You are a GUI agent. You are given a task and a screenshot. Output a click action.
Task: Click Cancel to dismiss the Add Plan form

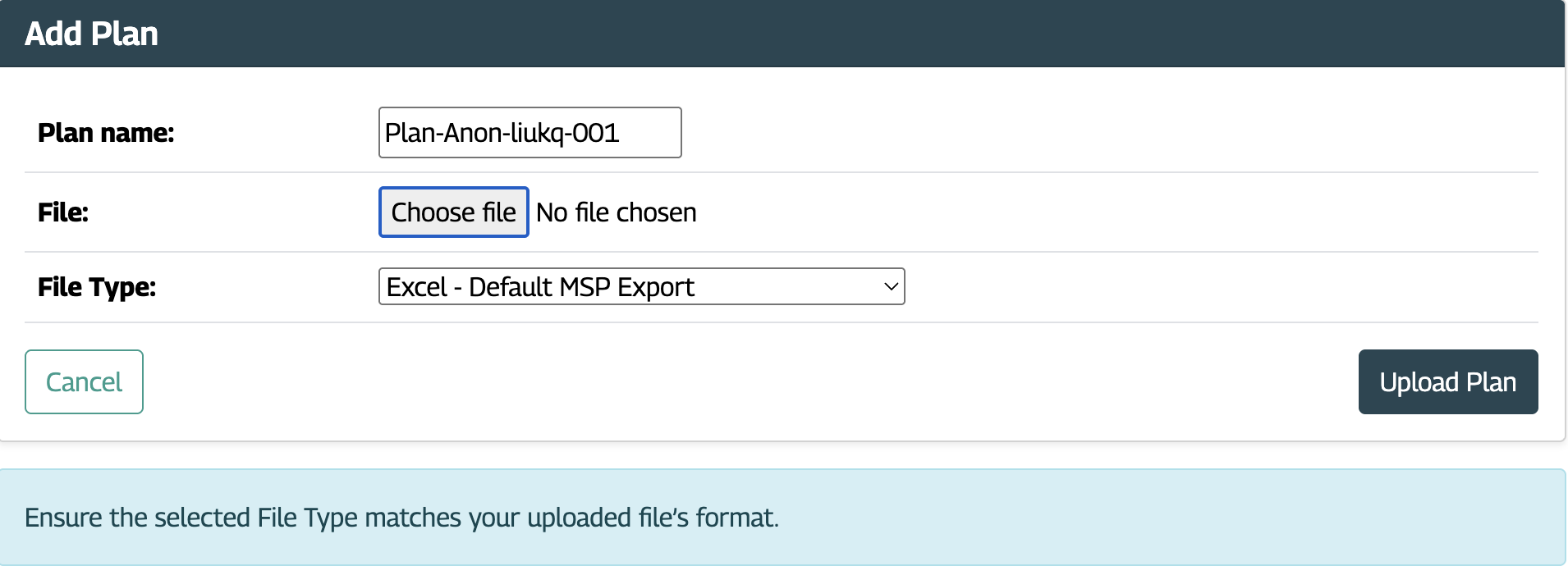(83, 381)
